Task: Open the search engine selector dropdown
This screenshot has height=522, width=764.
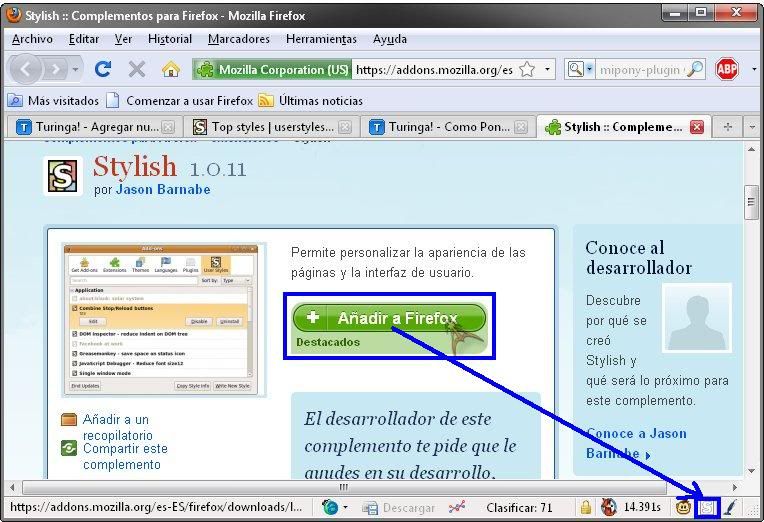Action: pos(580,70)
